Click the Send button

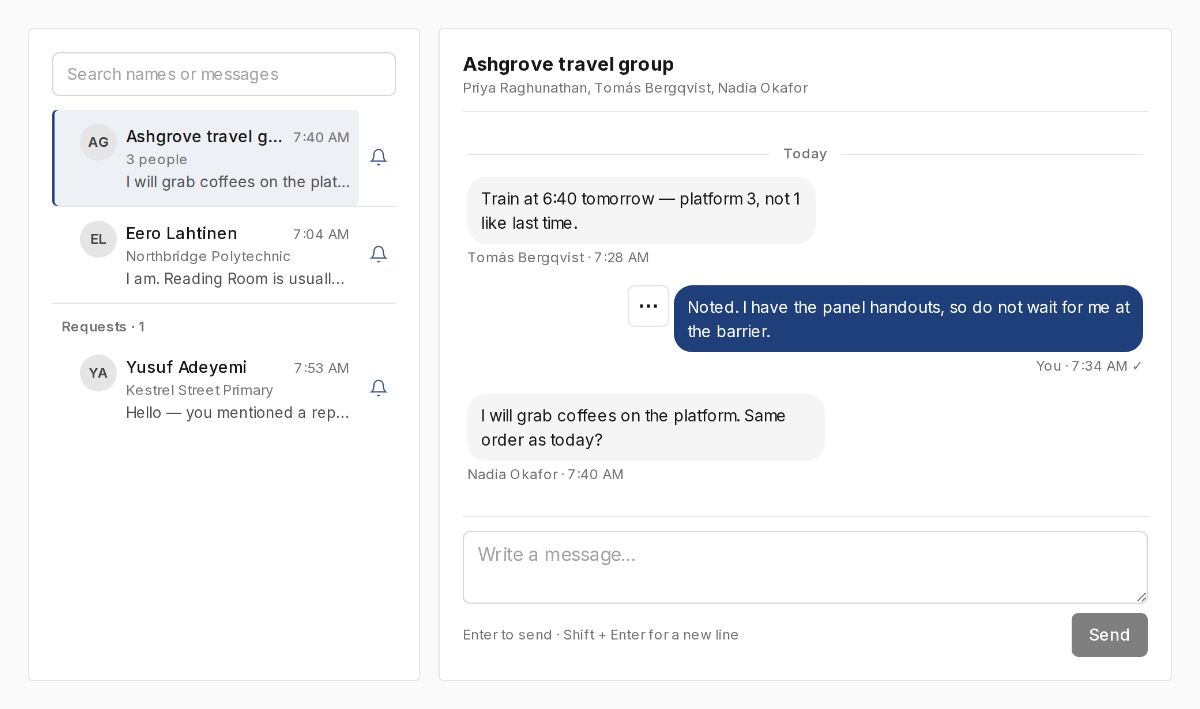point(1109,635)
